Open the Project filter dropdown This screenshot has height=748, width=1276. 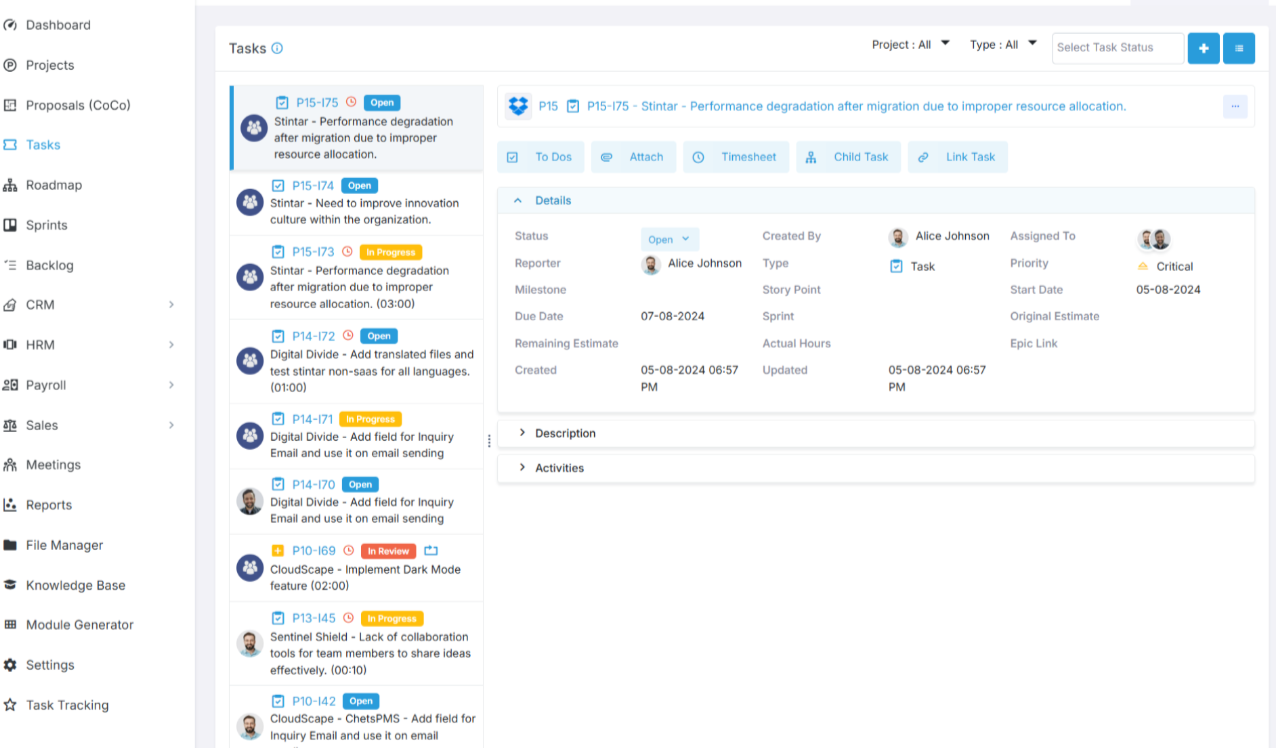[x=910, y=45]
